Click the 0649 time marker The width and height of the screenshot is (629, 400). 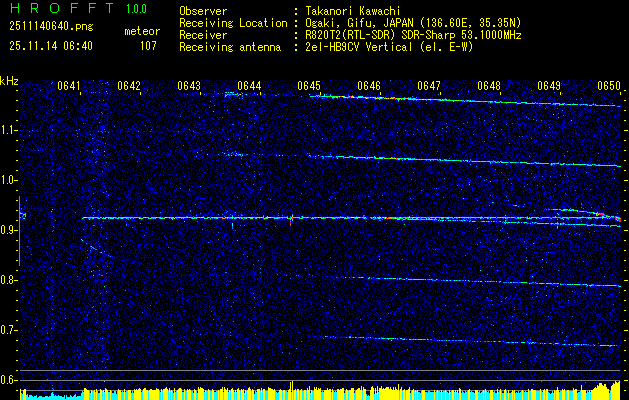tap(549, 86)
